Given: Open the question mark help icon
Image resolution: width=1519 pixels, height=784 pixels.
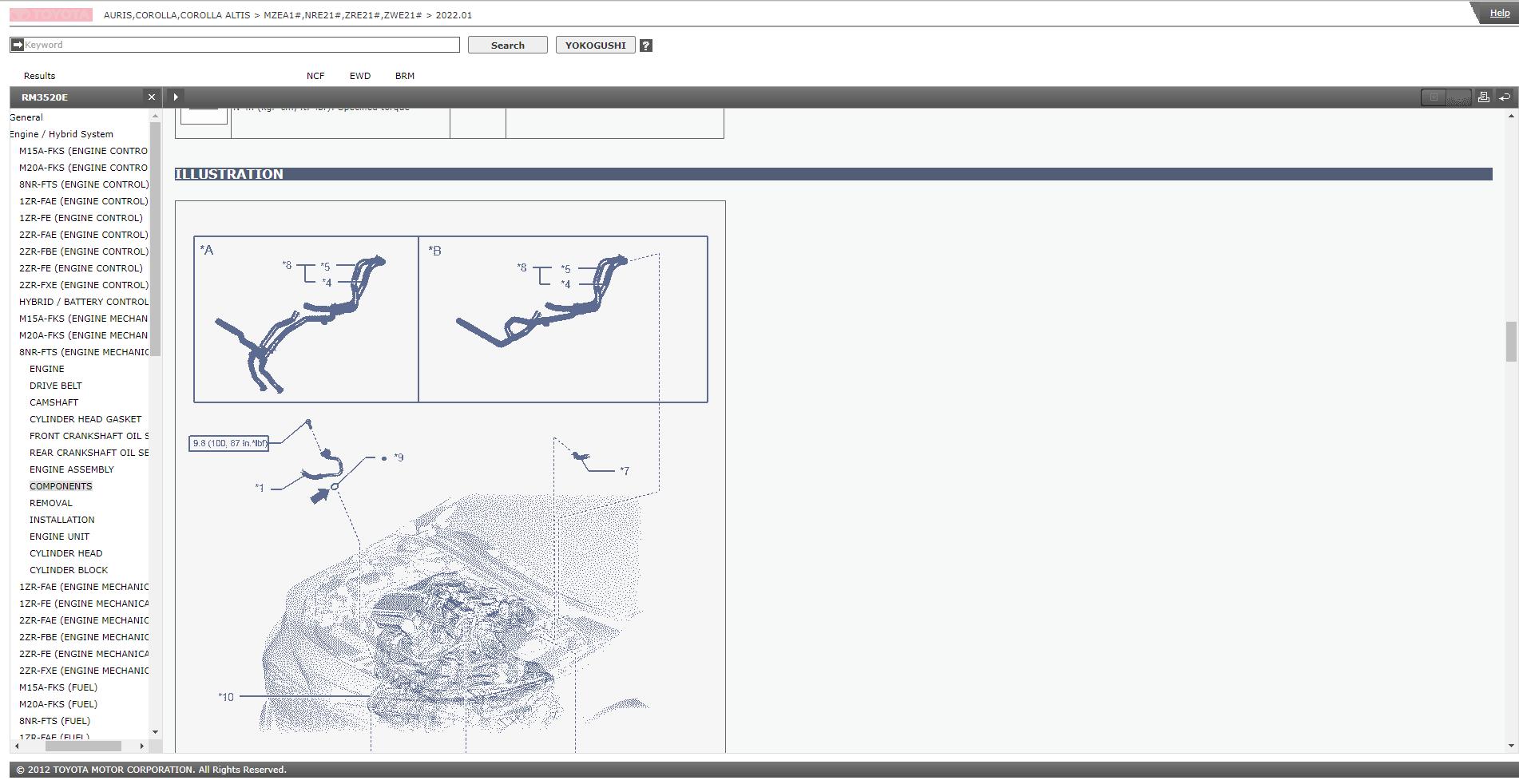Looking at the screenshot, I should (646, 46).
